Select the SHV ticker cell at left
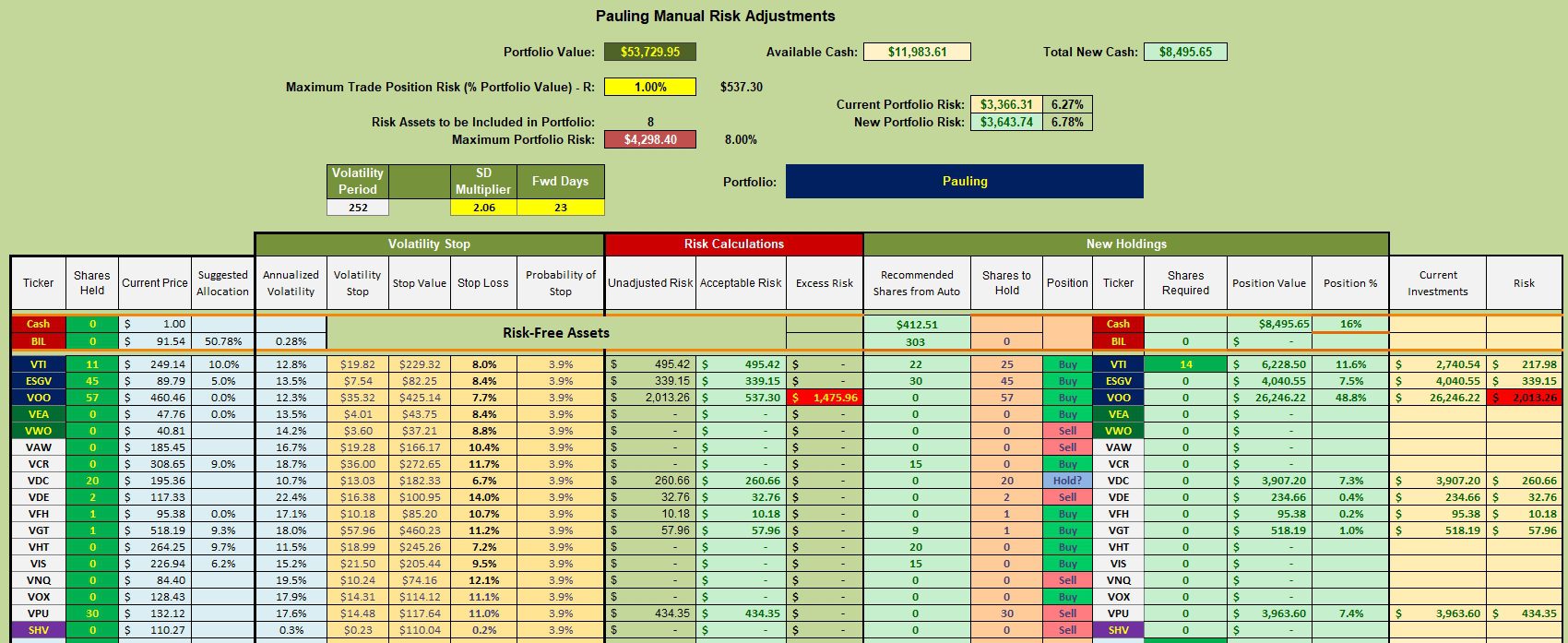The height and width of the screenshot is (643, 1568). pyautogui.click(x=38, y=630)
